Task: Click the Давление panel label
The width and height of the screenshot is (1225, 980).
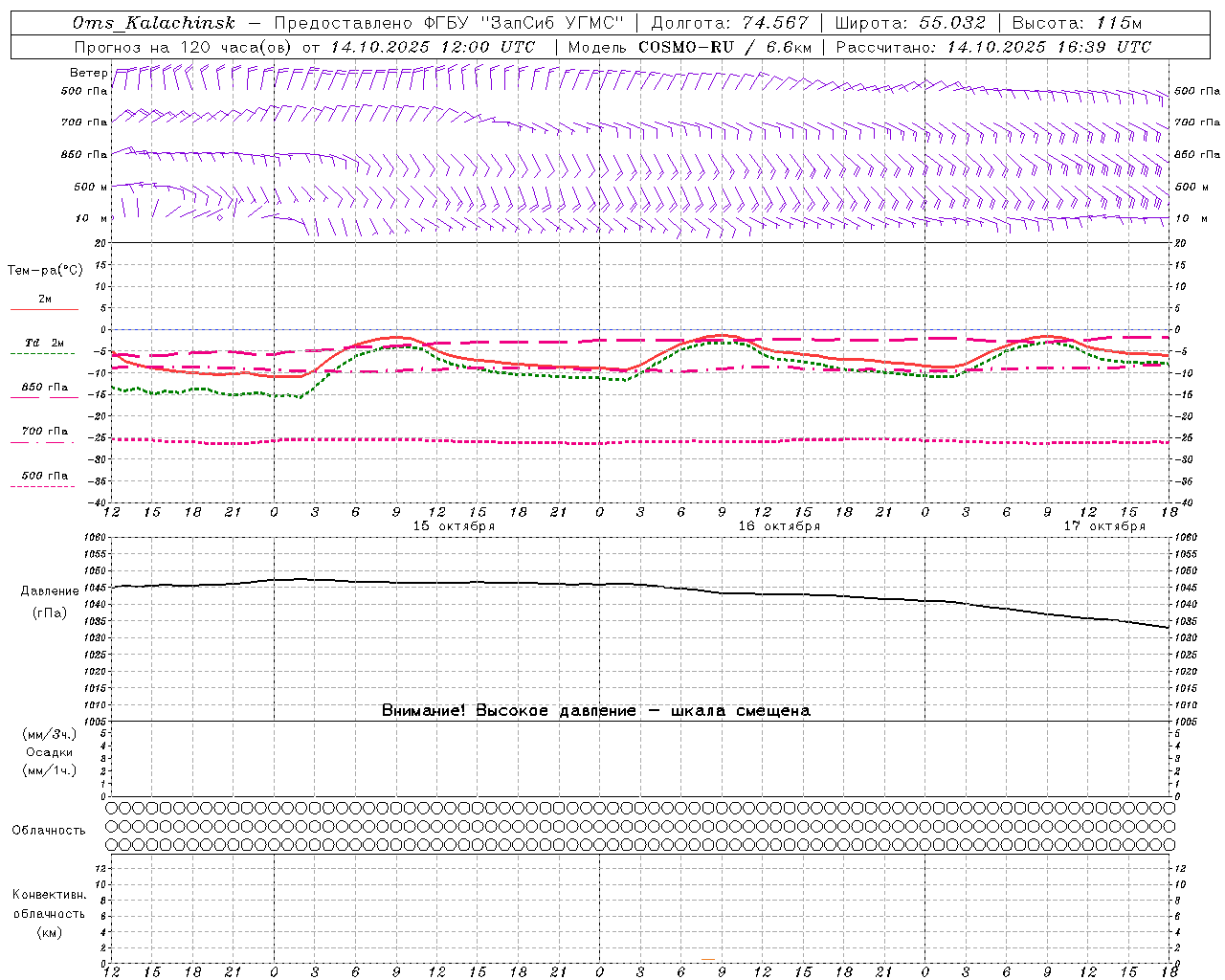Action: click(x=50, y=591)
